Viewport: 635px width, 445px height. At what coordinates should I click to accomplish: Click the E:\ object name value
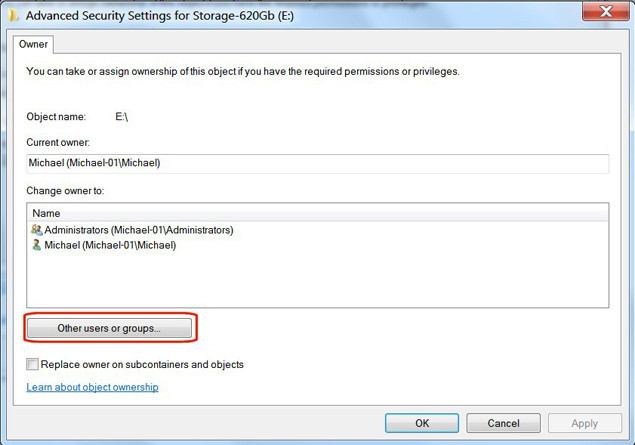[122, 117]
